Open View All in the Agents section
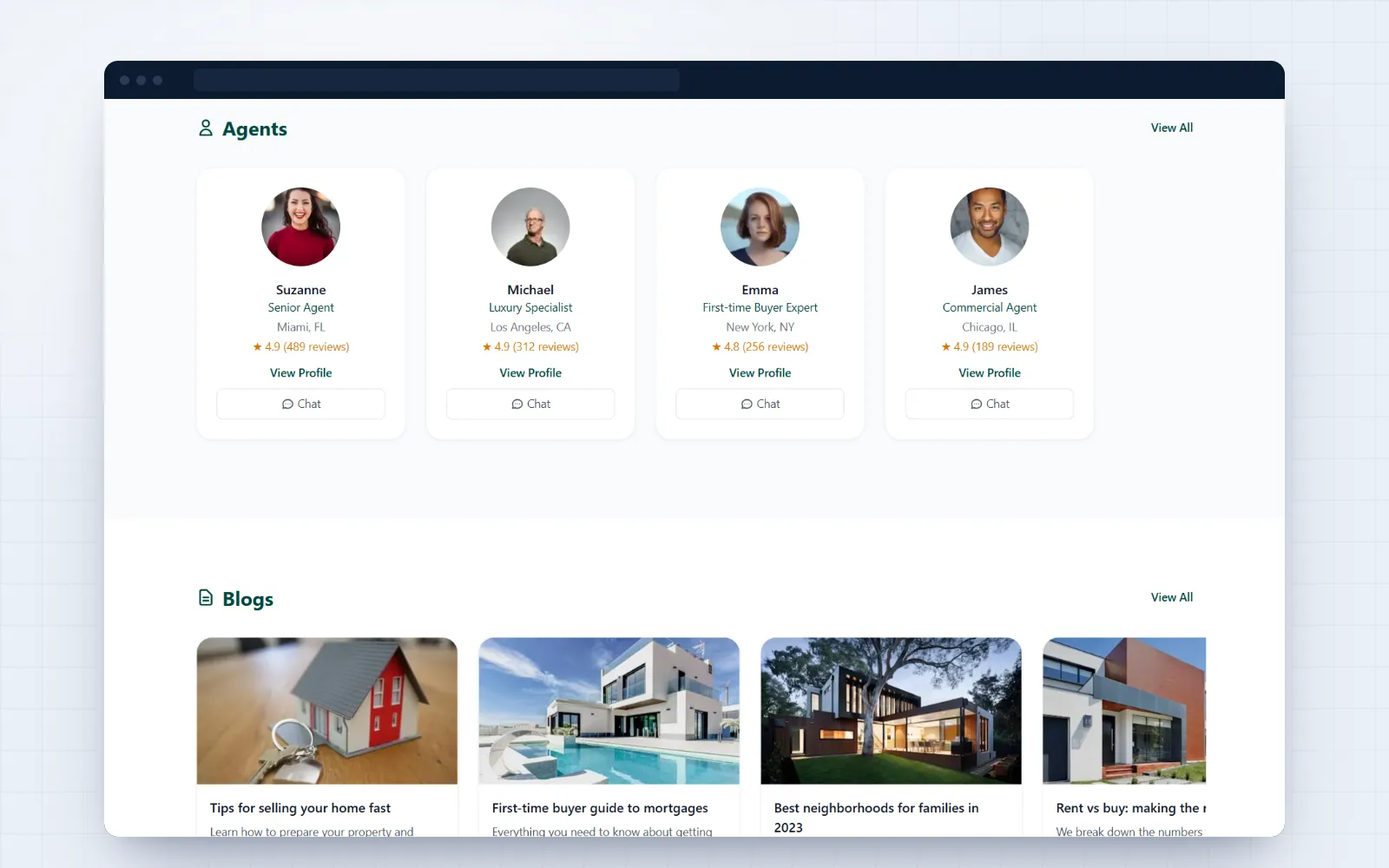The width and height of the screenshot is (1389, 868). pyautogui.click(x=1172, y=128)
